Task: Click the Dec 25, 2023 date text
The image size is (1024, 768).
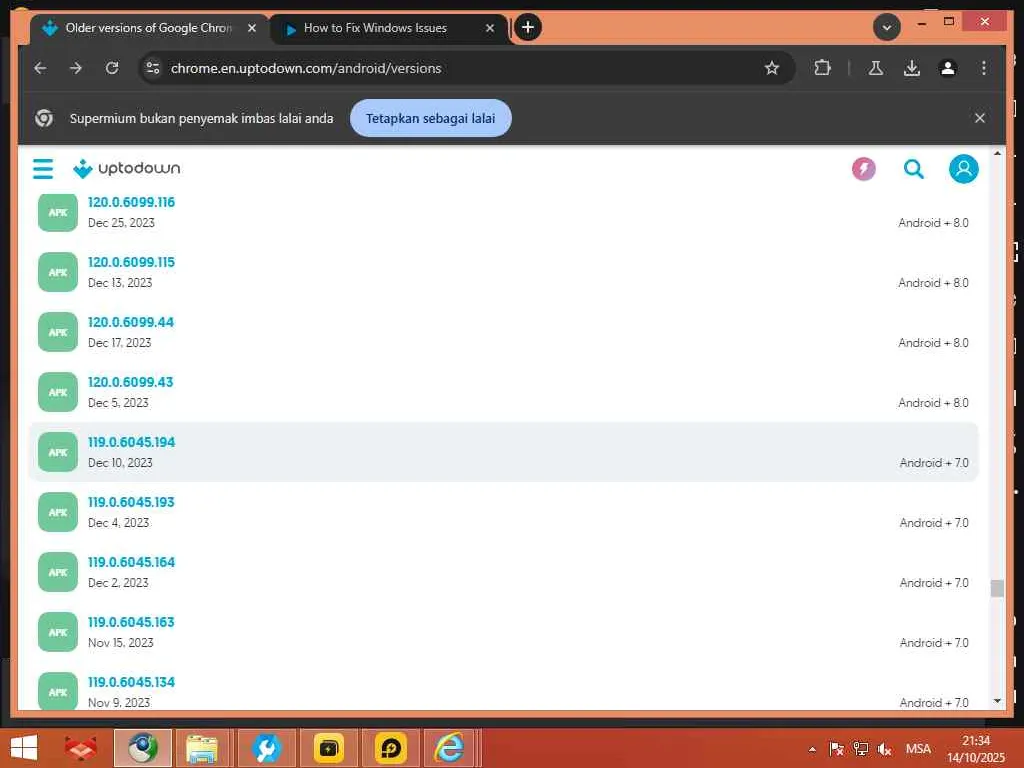Action: (121, 223)
